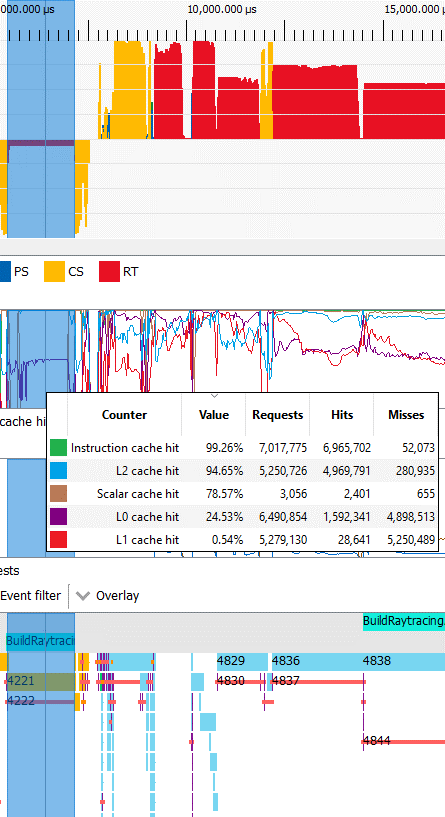Sort by the Counter column header
Screen dimensions: 445x817
[124, 415]
